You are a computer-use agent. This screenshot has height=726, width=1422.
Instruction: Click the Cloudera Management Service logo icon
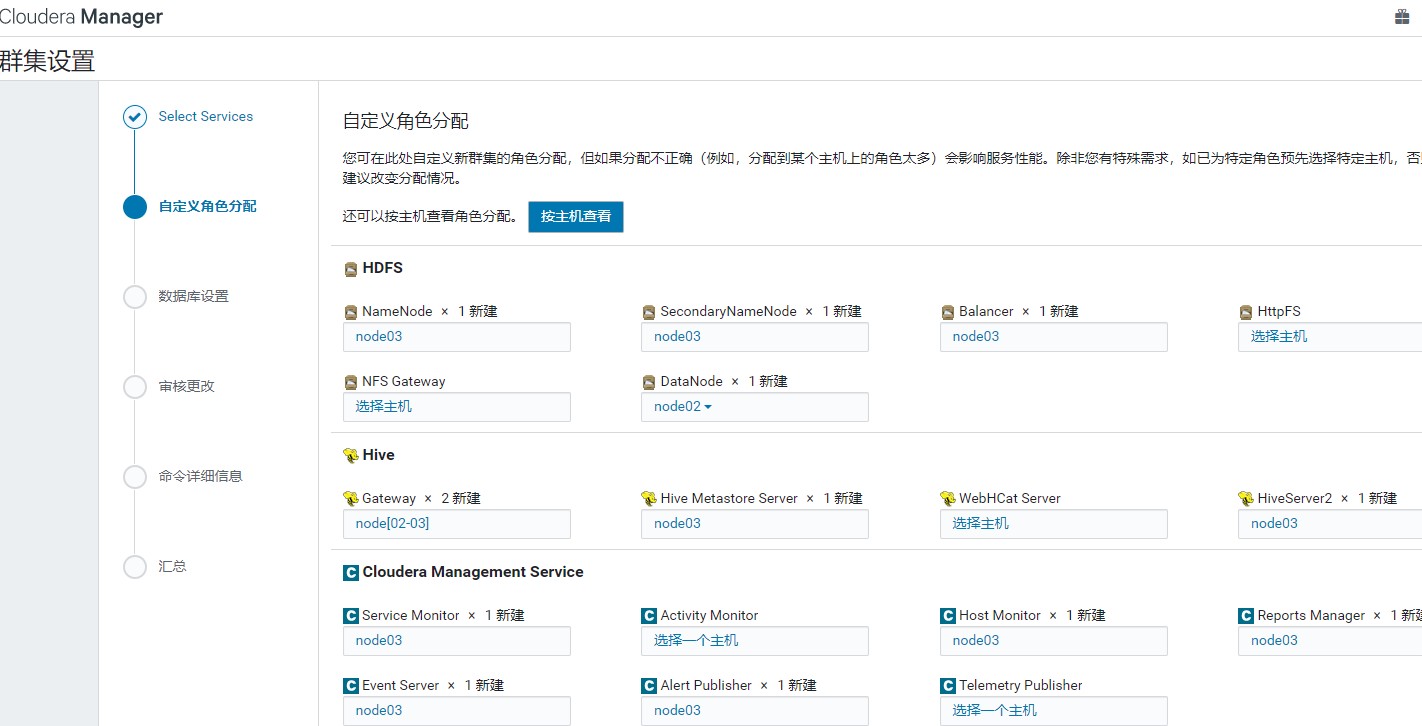350,573
